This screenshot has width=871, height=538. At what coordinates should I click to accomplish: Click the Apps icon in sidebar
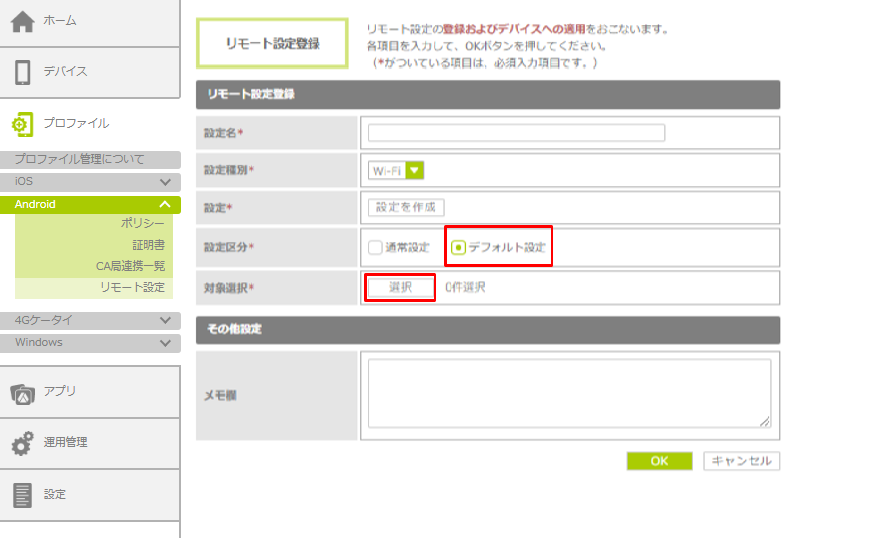23,392
